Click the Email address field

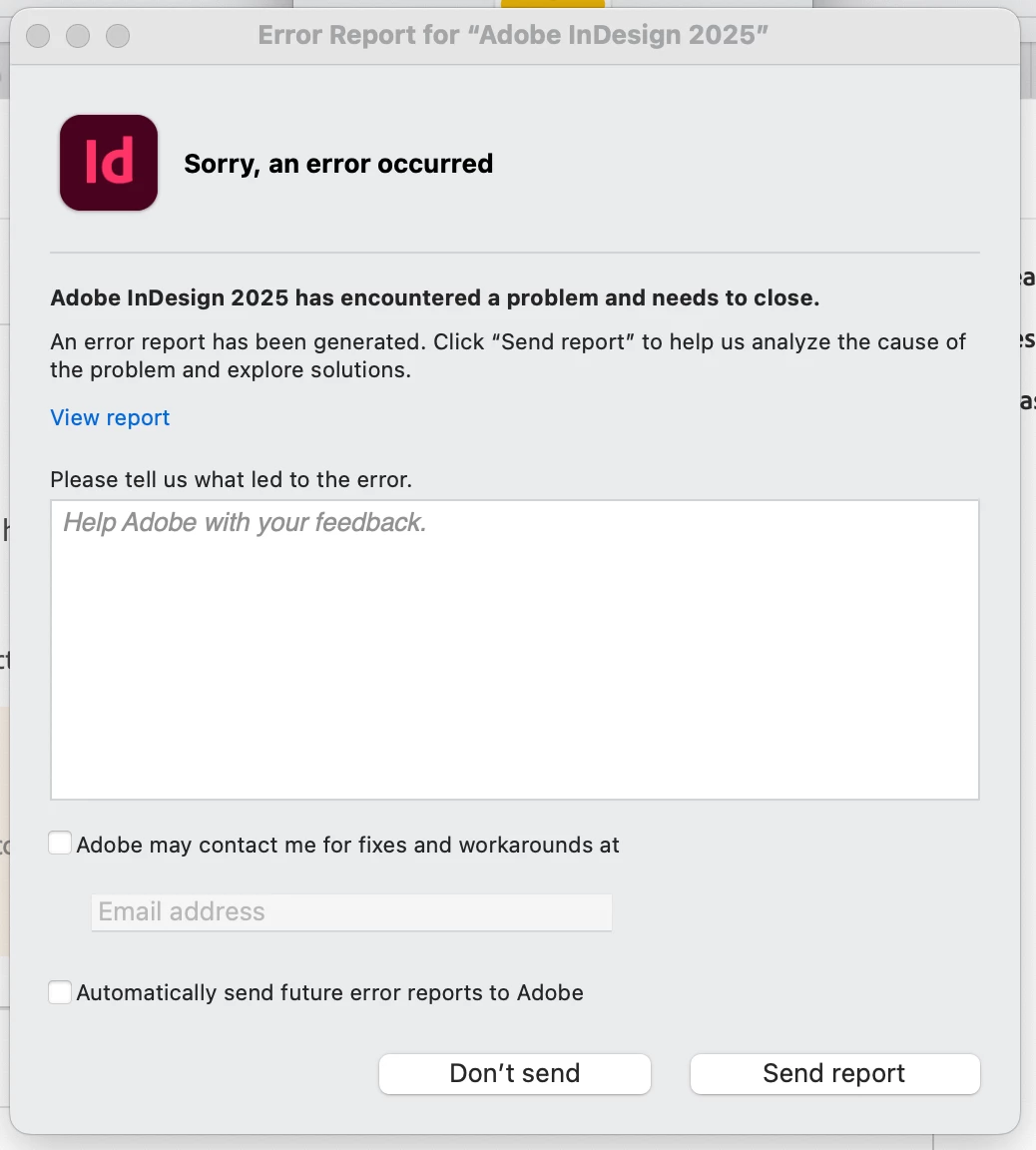point(351,911)
